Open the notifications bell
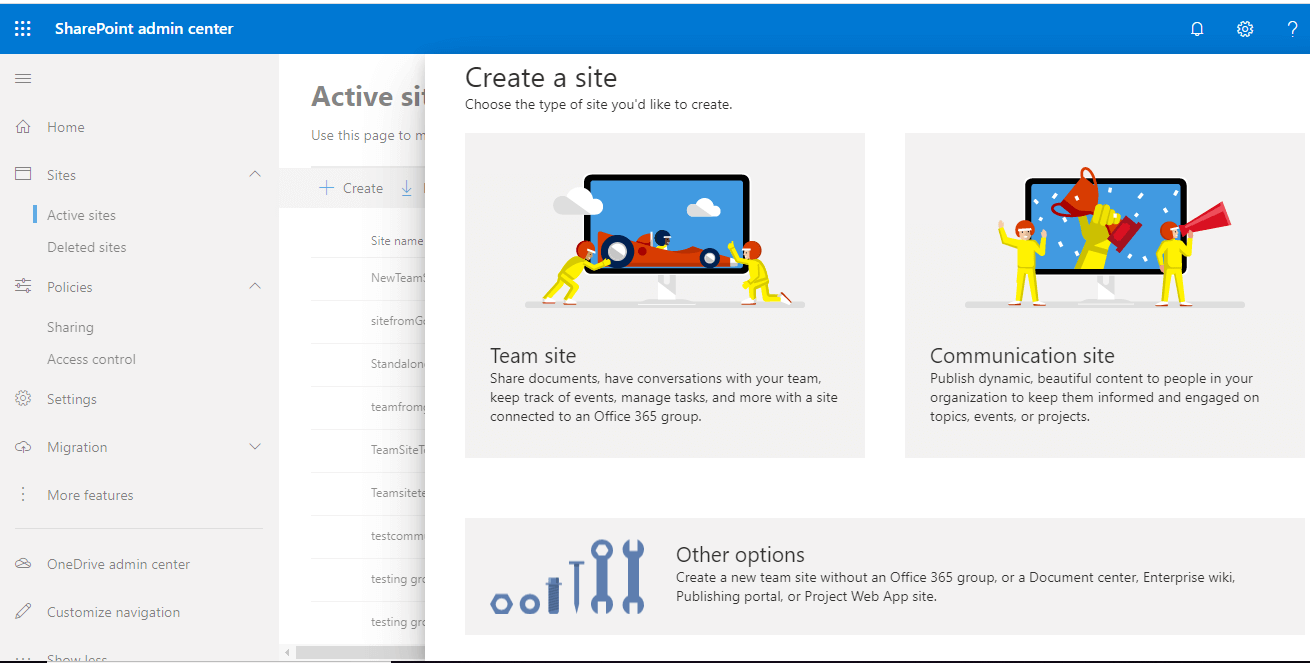The image size is (1310, 663). [x=1197, y=29]
